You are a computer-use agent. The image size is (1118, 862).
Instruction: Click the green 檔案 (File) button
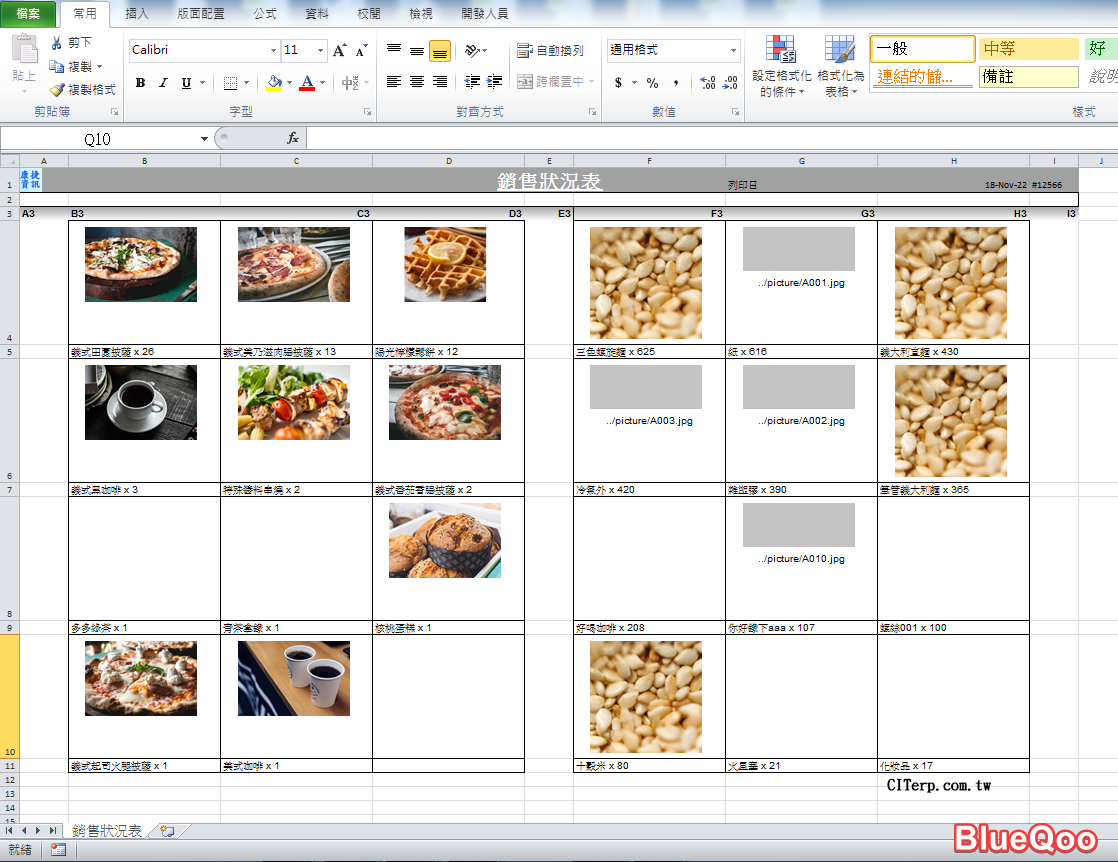coord(28,14)
